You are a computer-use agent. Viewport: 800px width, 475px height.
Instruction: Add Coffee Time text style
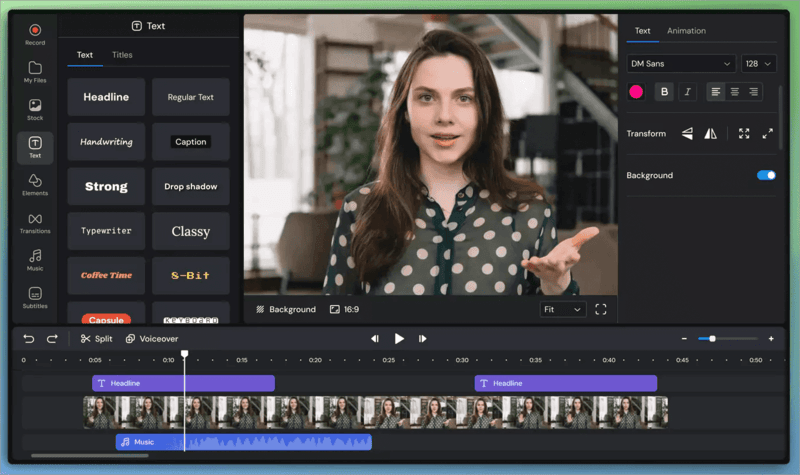pyautogui.click(x=106, y=276)
